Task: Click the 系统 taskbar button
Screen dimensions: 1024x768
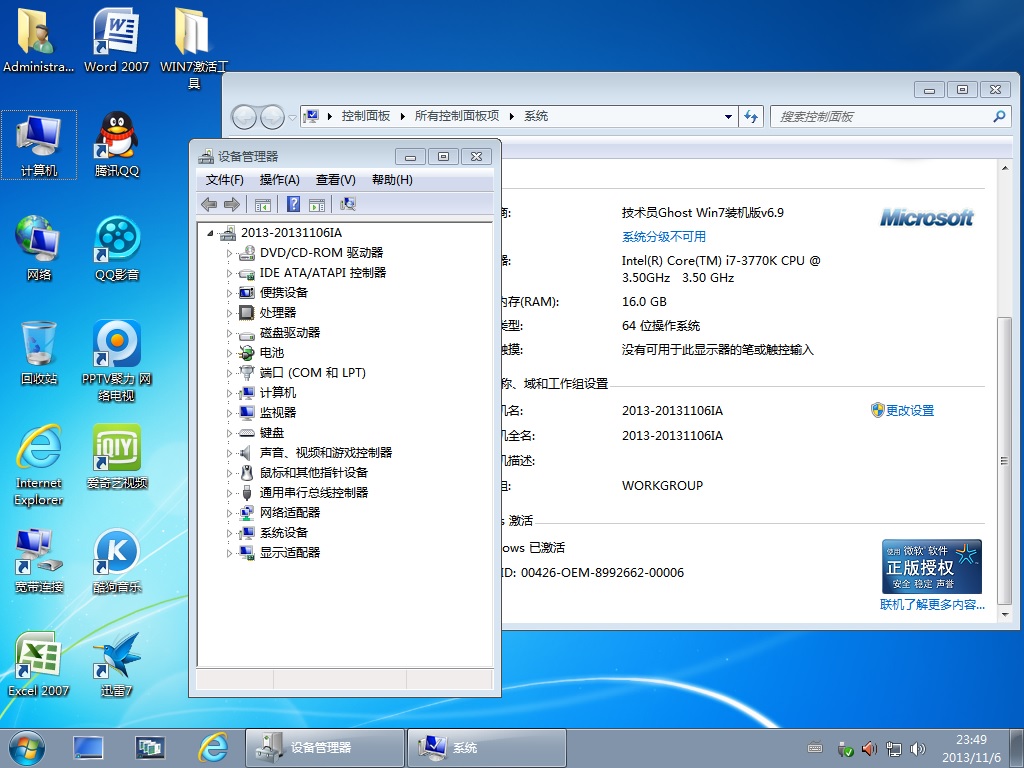Action: point(487,748)
